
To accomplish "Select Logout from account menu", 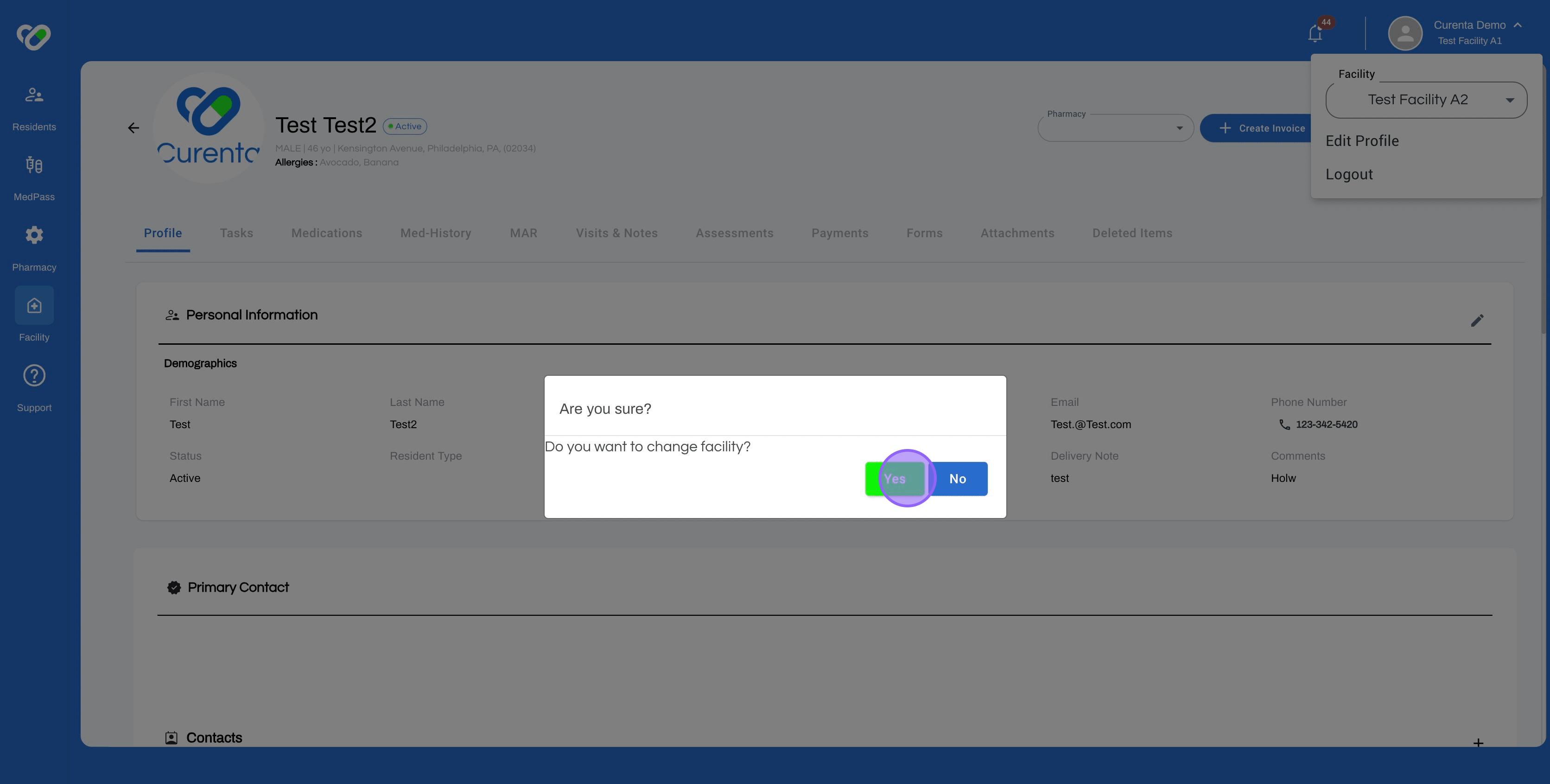I will coord(1349,175).
